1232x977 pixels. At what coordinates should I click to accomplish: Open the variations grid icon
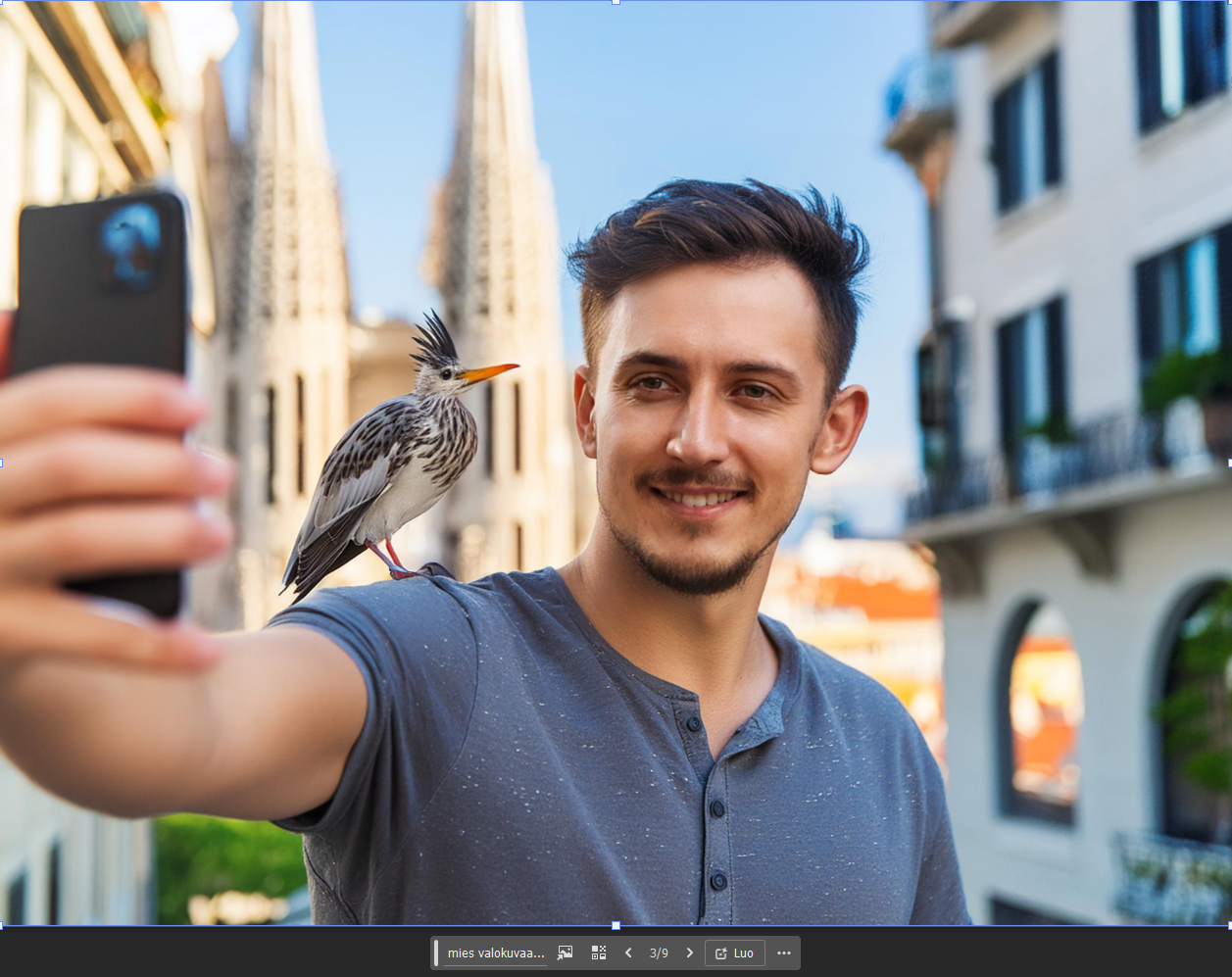(x=599, y=953)
